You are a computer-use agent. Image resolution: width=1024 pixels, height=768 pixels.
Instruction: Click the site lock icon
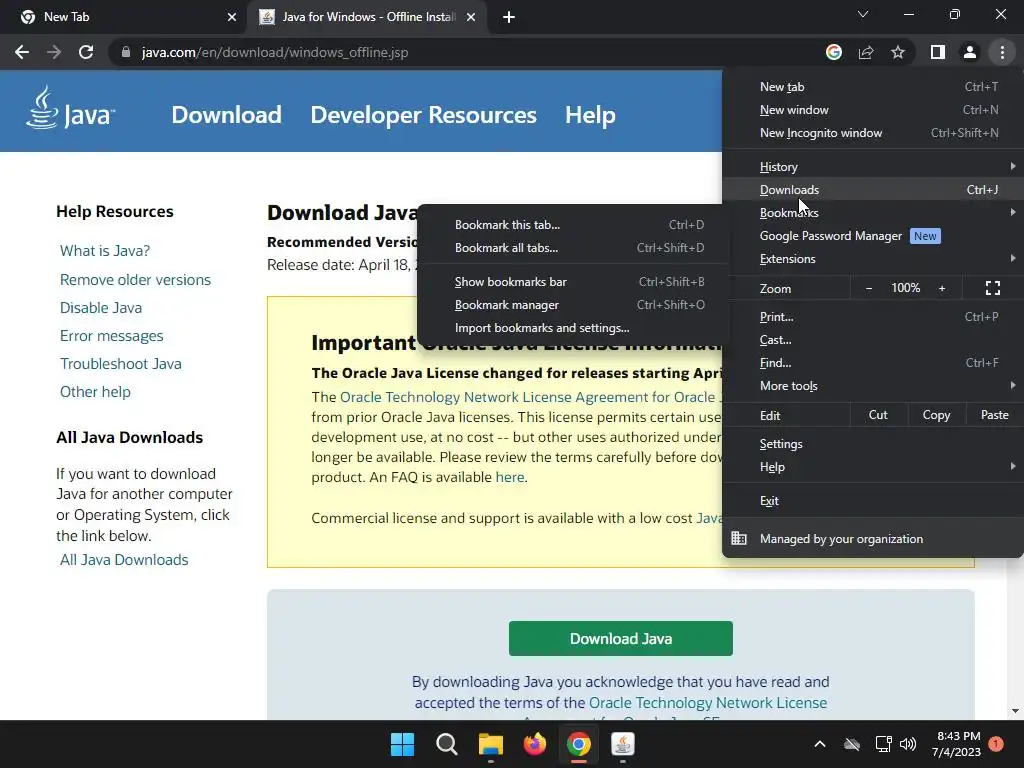126,52
